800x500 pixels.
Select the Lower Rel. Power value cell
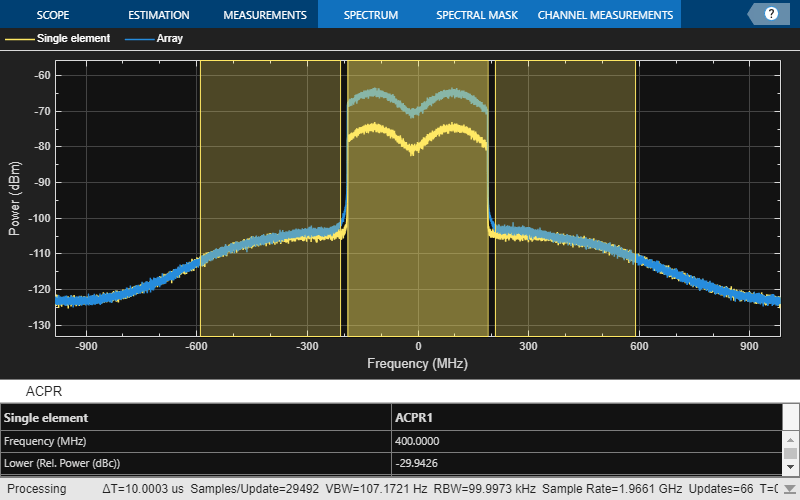[585, 463]
